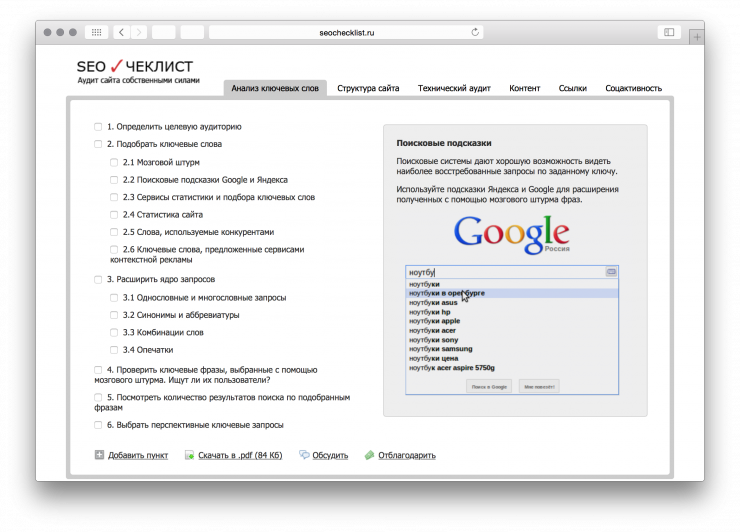Click the green Отблагодарить icon
740x532 pixels.
click(369, 455)
